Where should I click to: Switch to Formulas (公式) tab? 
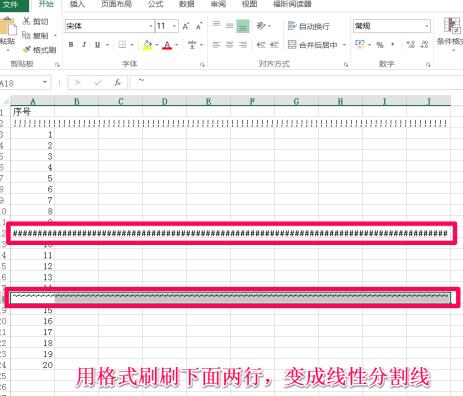click(x=155, y=4)
